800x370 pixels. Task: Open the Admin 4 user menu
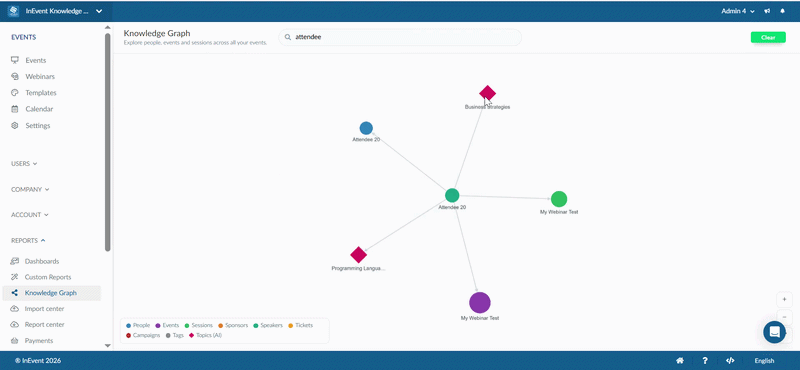(x=738, y=11)
